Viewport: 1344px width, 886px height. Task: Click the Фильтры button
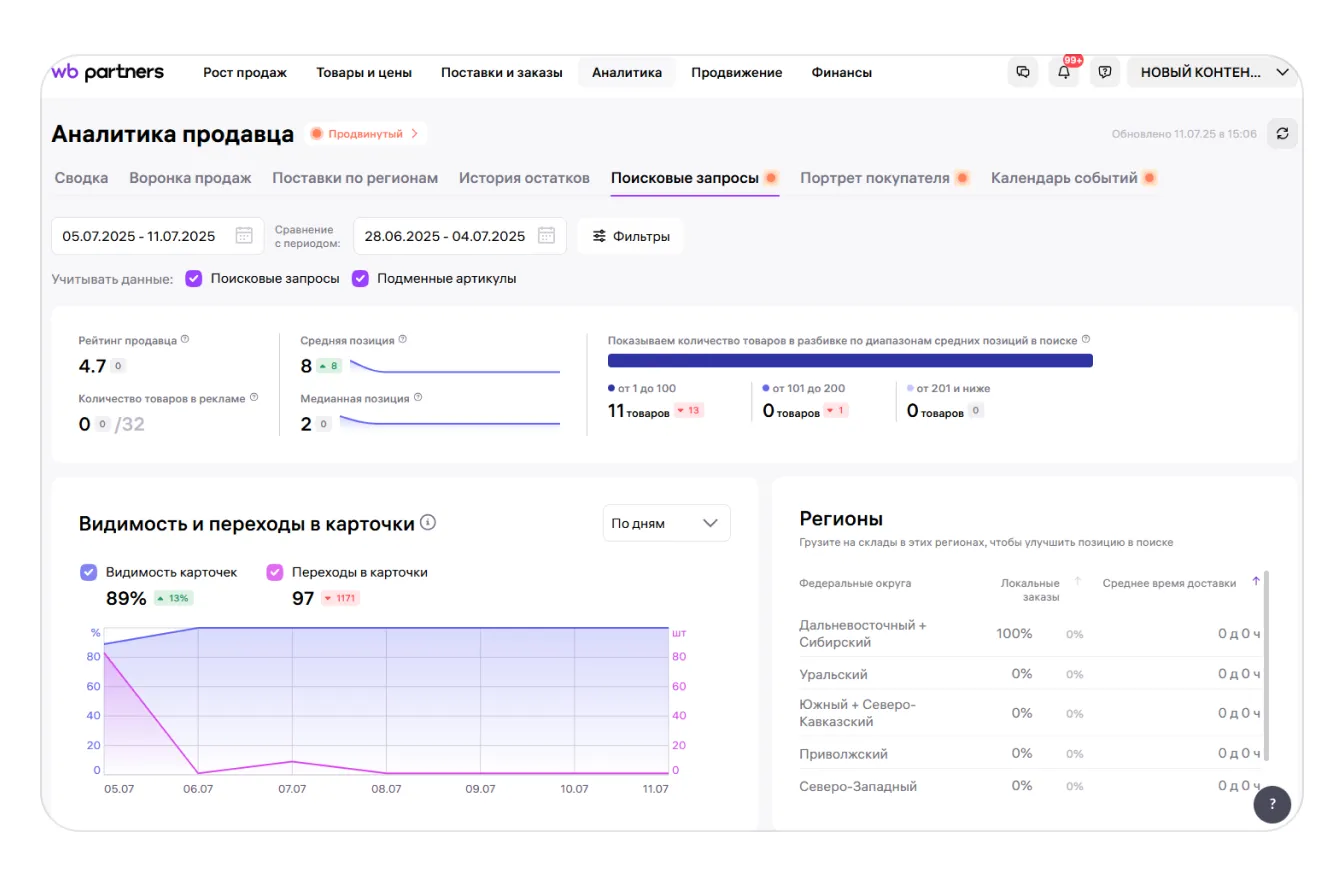[x=630, y=236]
